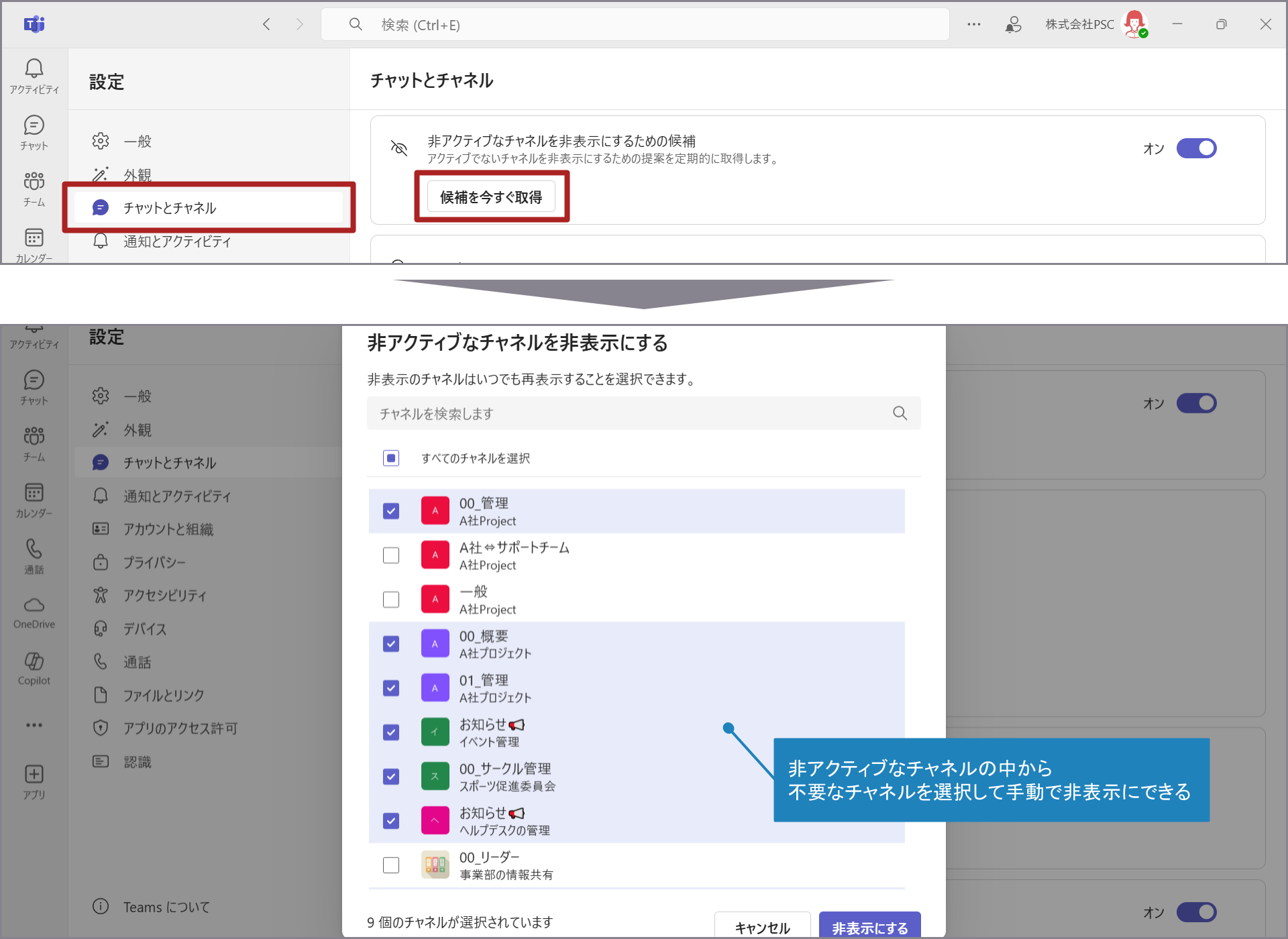Open Calendar in the top window sidebar
1288x939 pixels.
34,244
